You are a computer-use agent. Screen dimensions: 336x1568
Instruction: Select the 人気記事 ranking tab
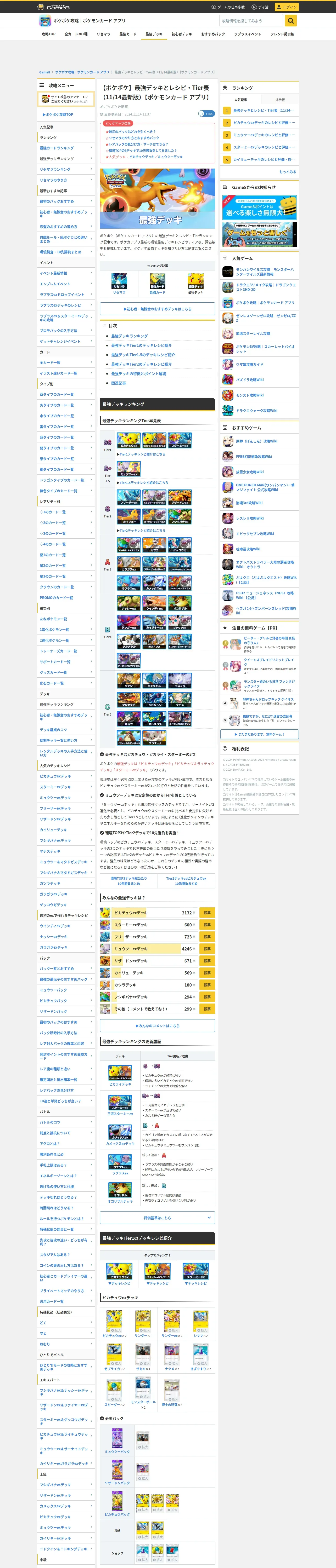pos(241,99)
